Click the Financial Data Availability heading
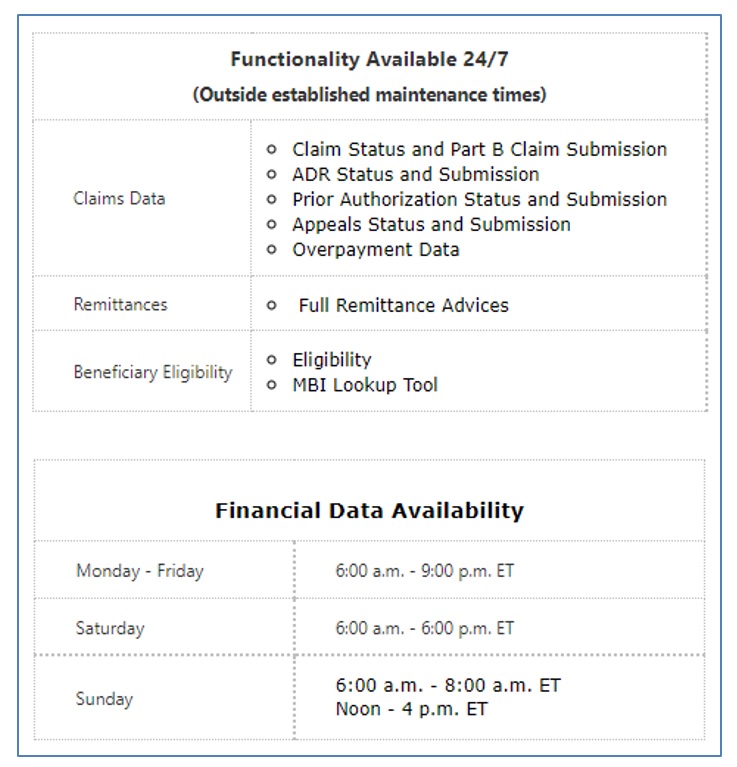The width and height of the screenshot is (737, 767). (x=369, y=510)
